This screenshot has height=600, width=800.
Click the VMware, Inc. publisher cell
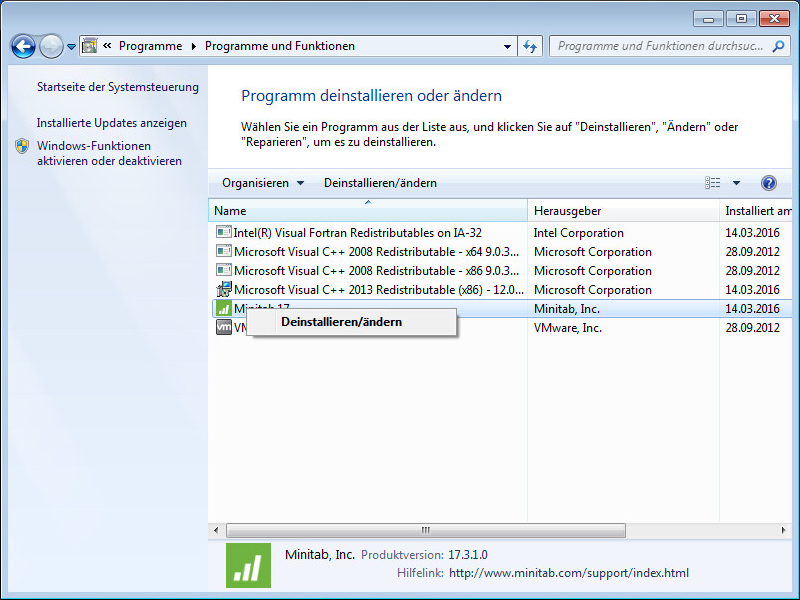click(x=568, y=328)
